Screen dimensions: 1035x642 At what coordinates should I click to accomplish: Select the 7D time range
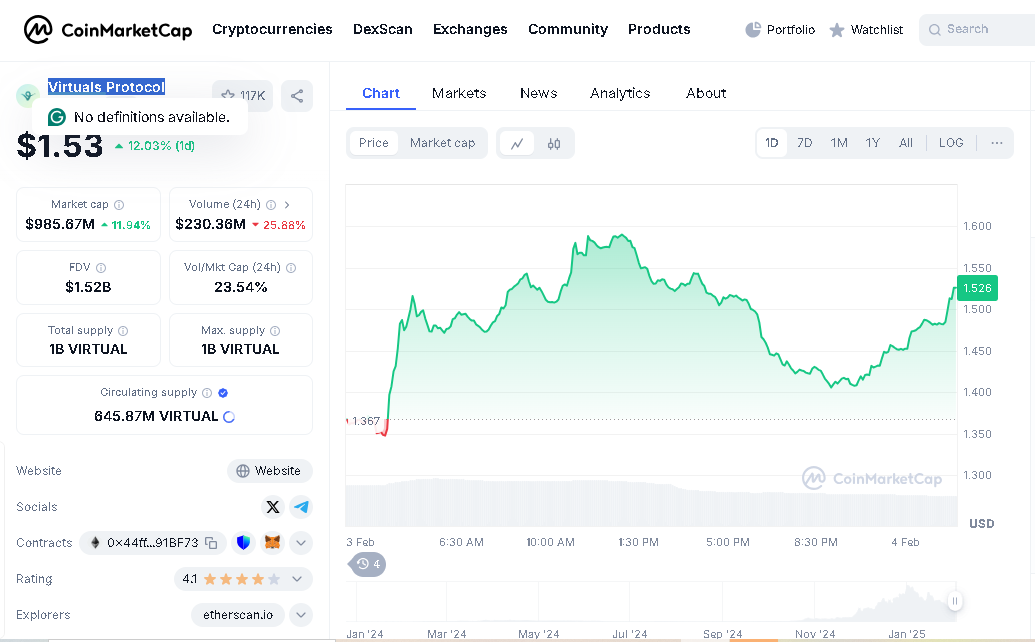coord(805,143)
